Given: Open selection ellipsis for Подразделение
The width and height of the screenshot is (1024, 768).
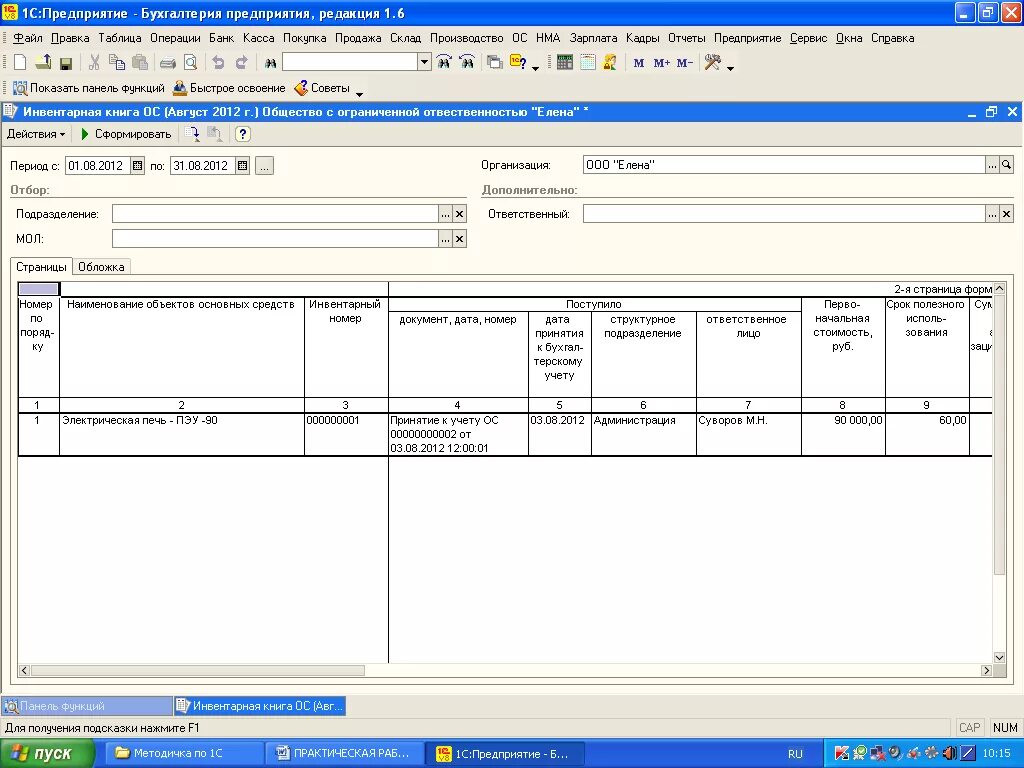Looking at the screenshot, I should pos(445,214).
